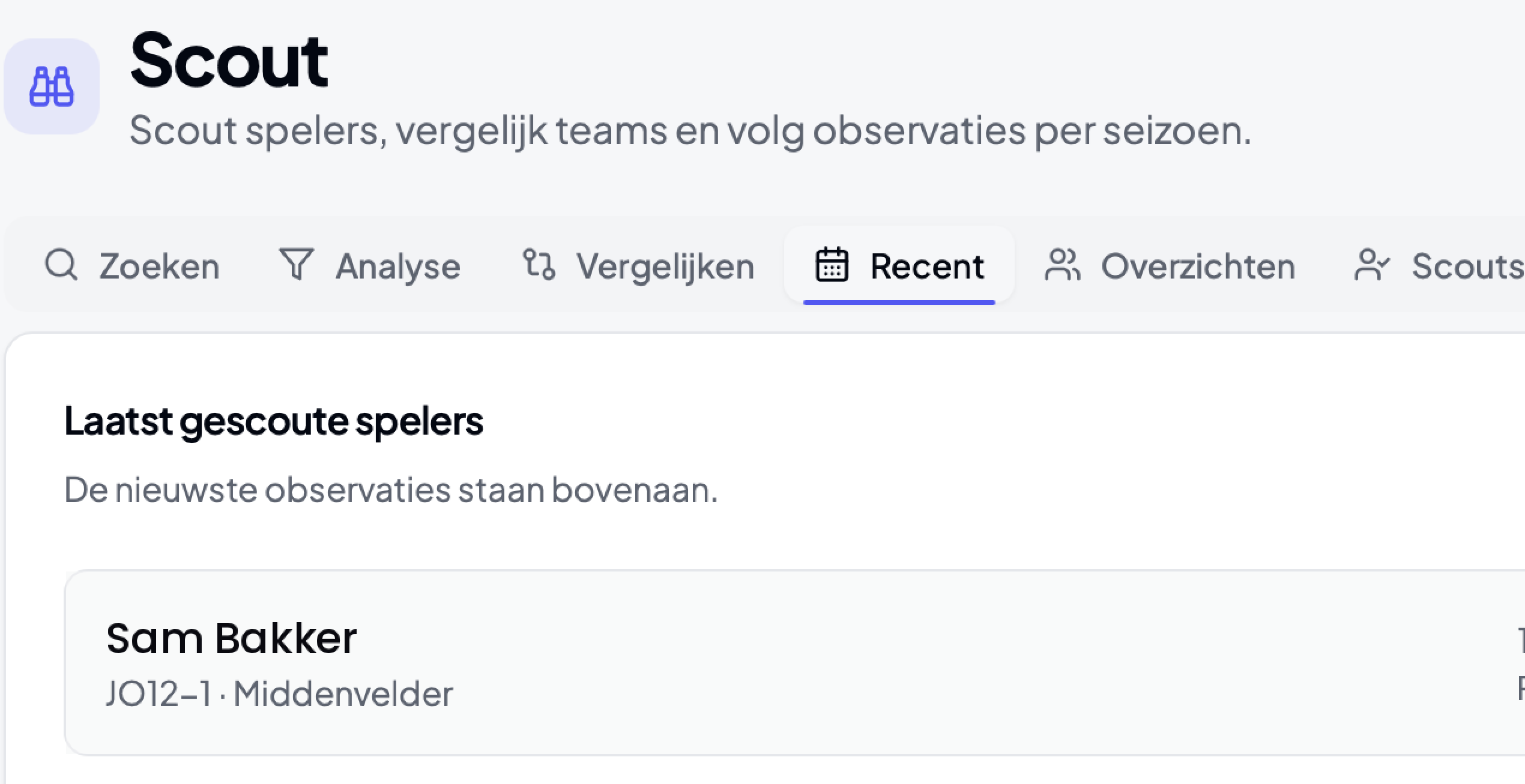Click the 'Scout spelers, vergelijk teams' subtitle
This screenshot has height=784, width=1525.
pyautogui.click(x=690, y=130)
